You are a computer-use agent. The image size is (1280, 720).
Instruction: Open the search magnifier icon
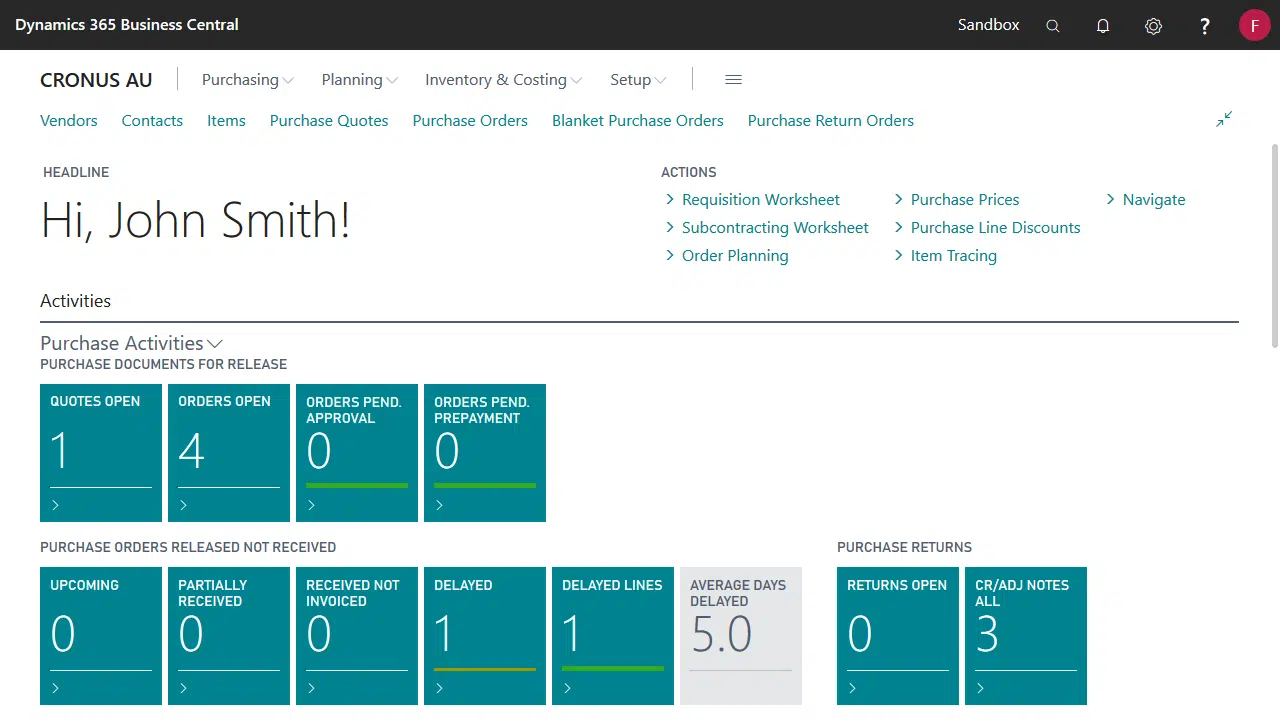click(1052, 26)
